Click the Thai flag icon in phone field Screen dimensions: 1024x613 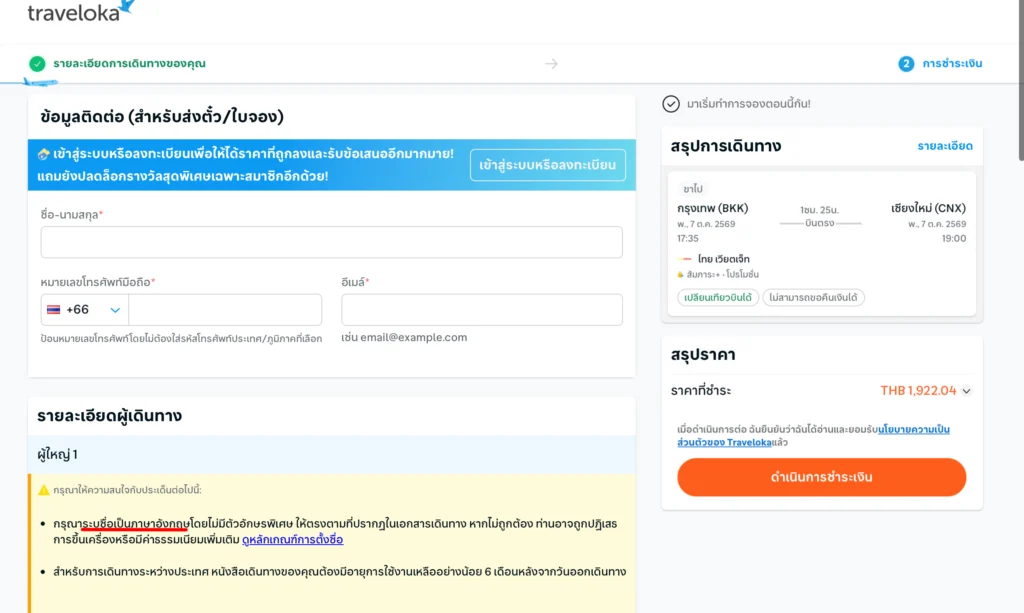click(54, 309)
